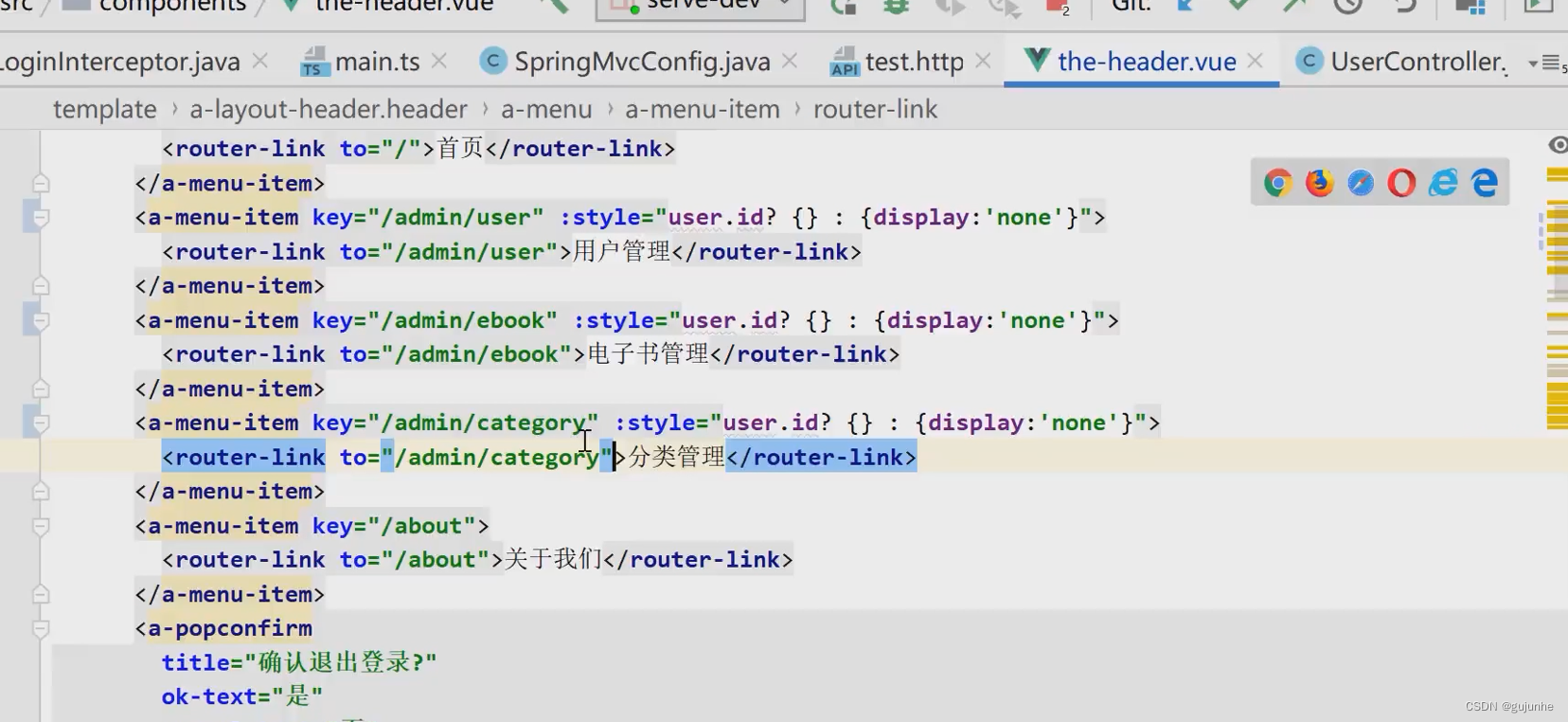The image size is (1568, 722).
Task: Click the ok-text="是" attribute
Action: click(x=242, y=697)
